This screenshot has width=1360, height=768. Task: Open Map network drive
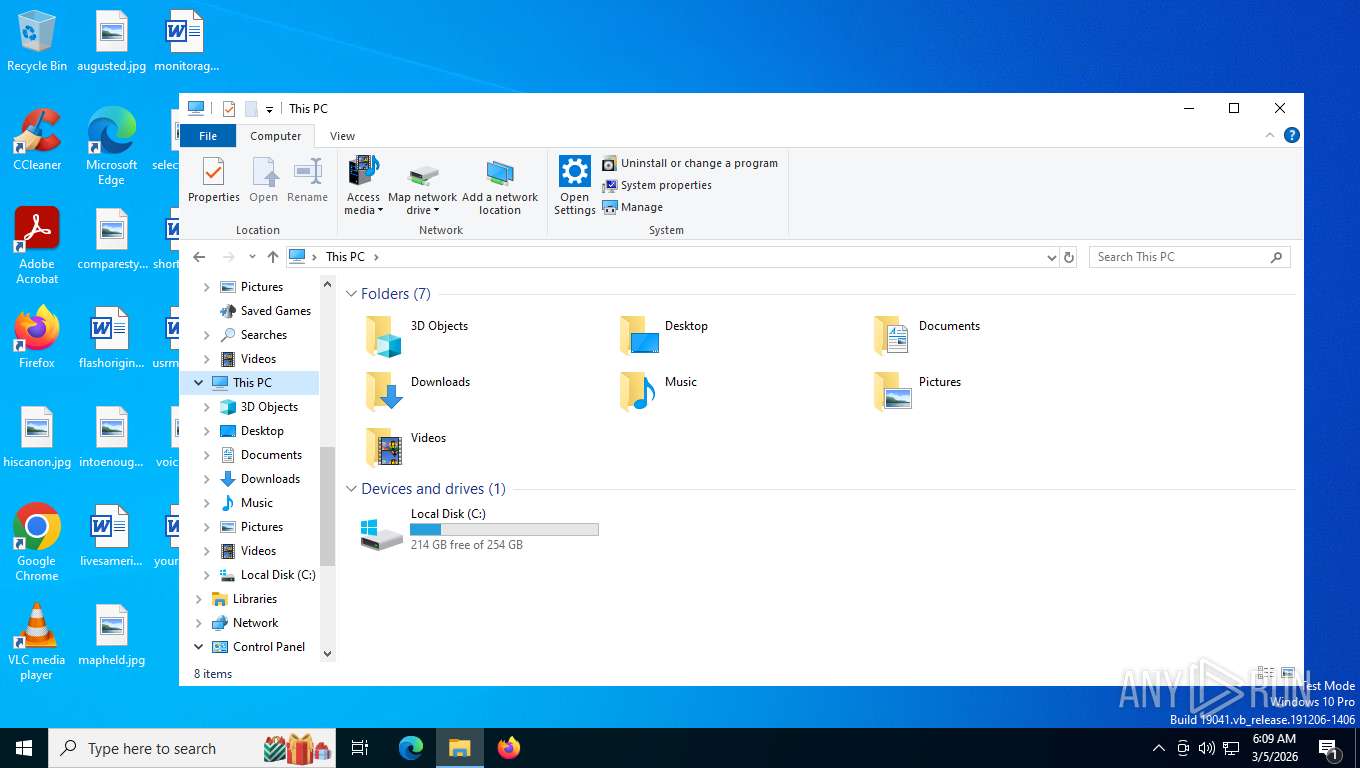point(422,185)
